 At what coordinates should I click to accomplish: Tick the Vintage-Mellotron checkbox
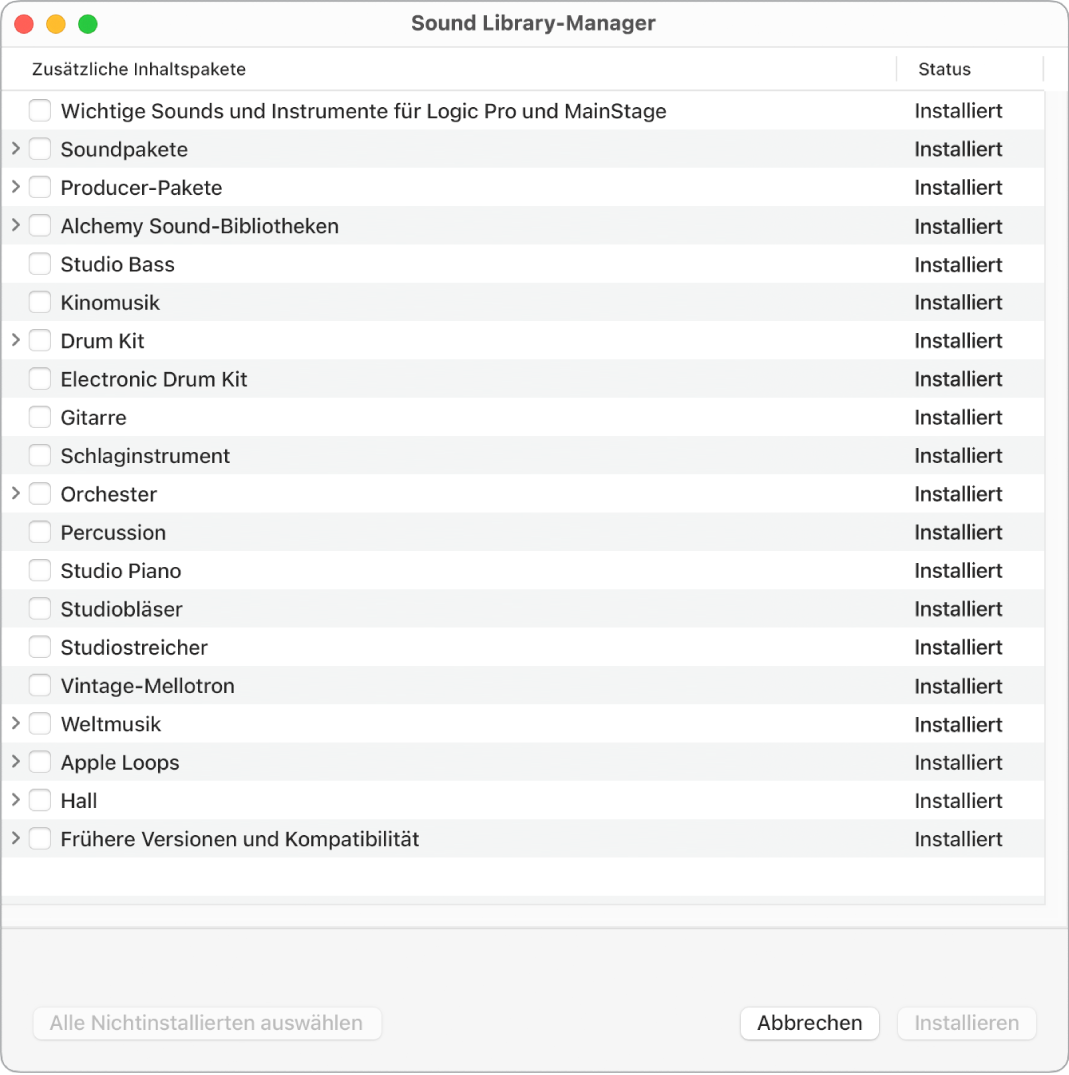(x=40, y=686)
